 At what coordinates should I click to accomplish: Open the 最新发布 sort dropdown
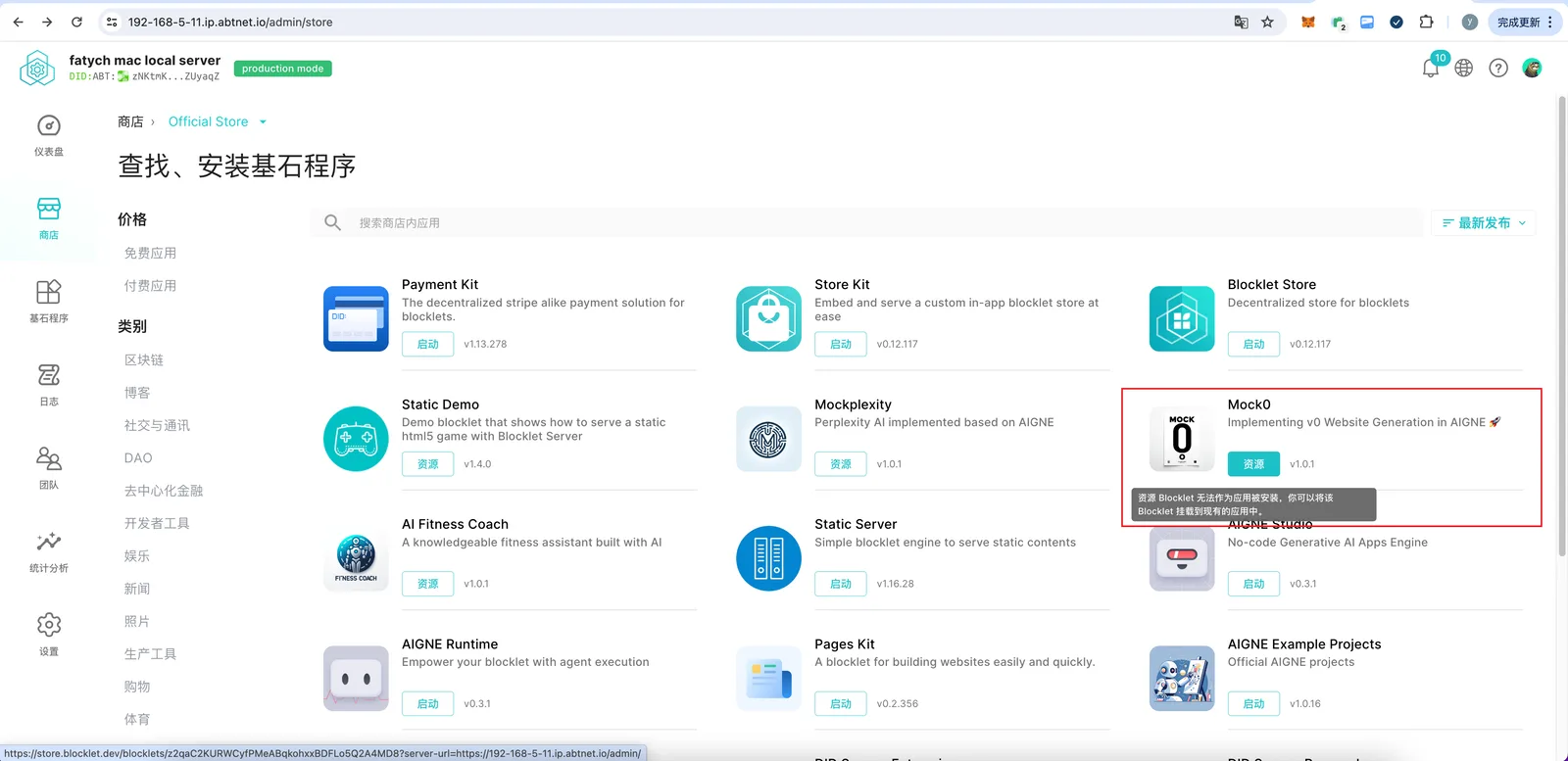1484,223
